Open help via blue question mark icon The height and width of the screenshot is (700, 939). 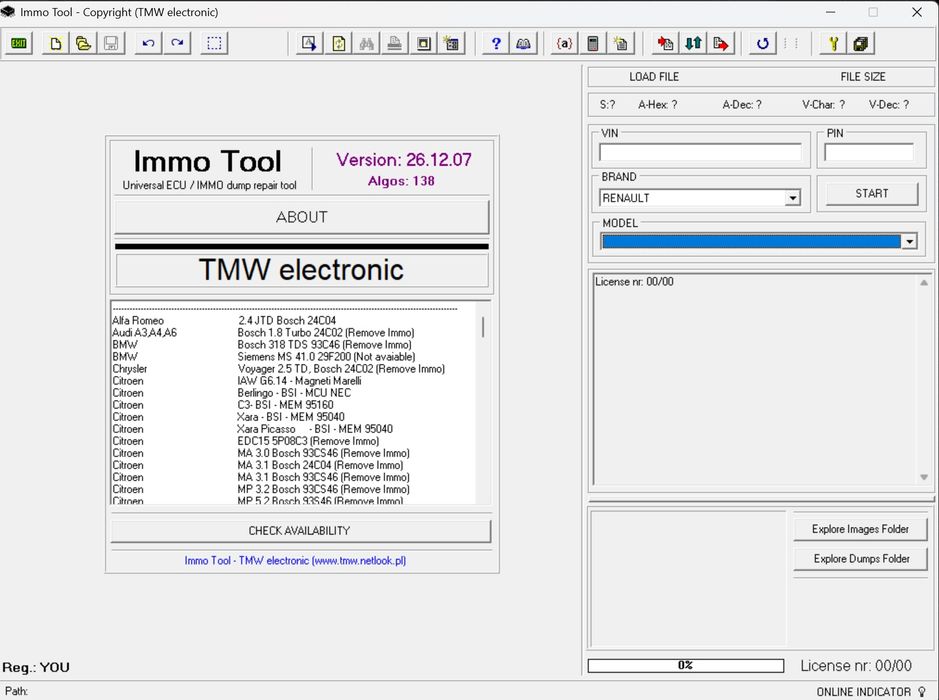coord(496,43)
